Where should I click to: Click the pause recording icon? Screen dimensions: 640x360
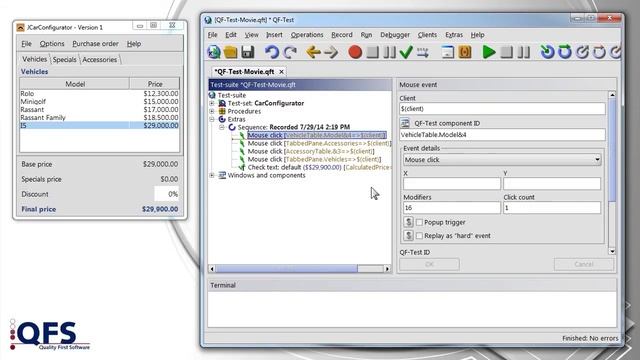click(390, 52)
